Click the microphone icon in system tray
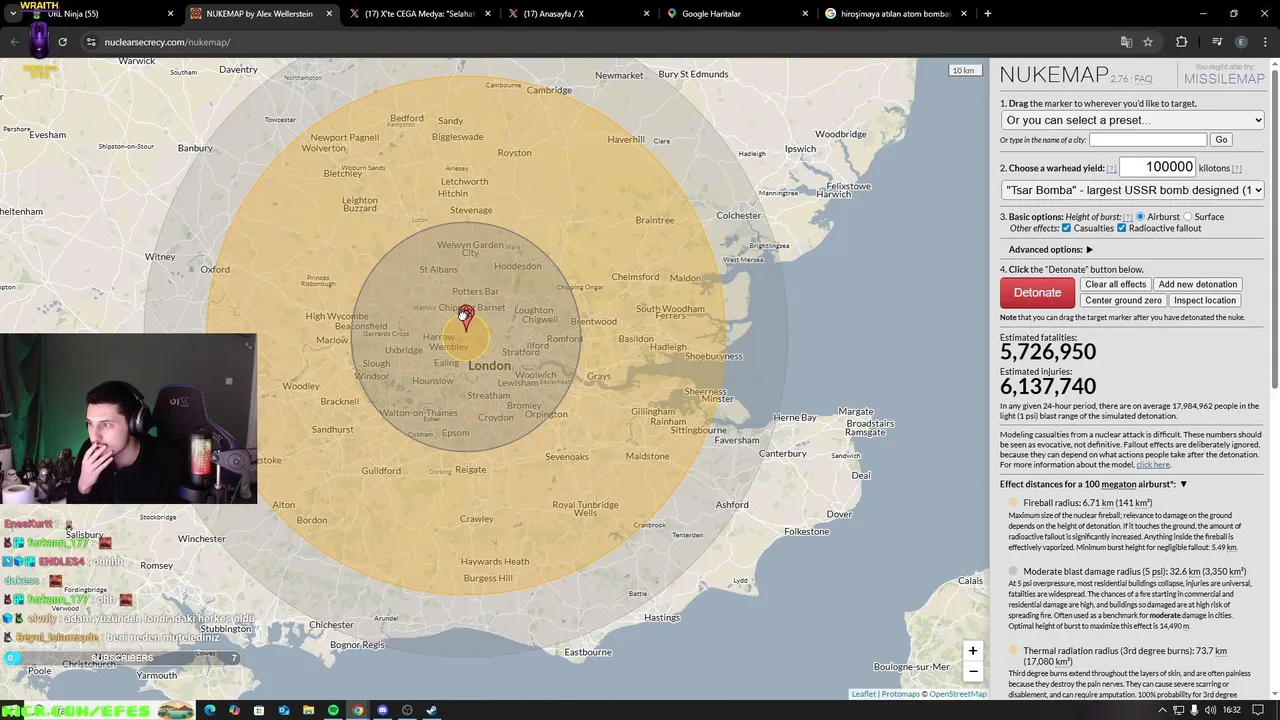Image resolution: width=1280 pixels, height=720 pixels. [1195, 710]
